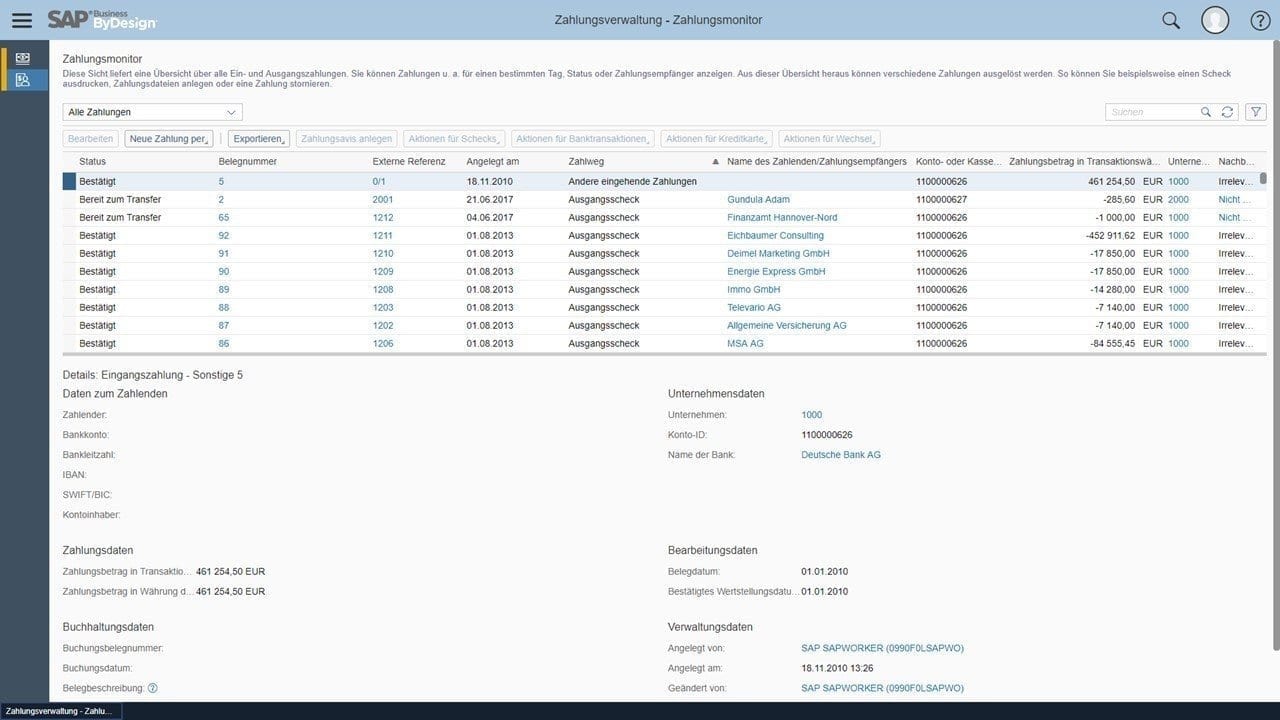1280x720 pixels.
Task: Open the global search magnifier icon
Action: click(1171, 20)
